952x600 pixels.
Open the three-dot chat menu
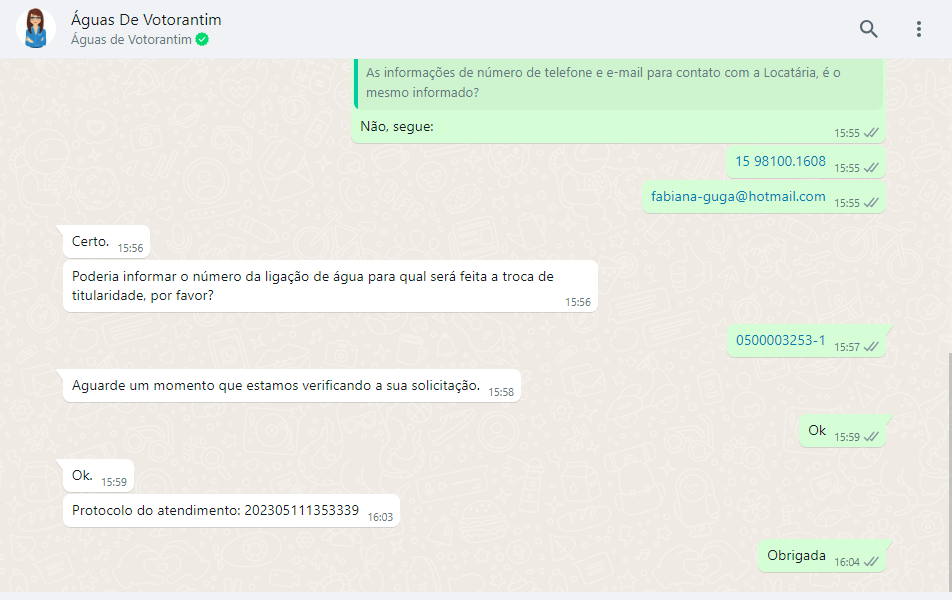point(918,29)
